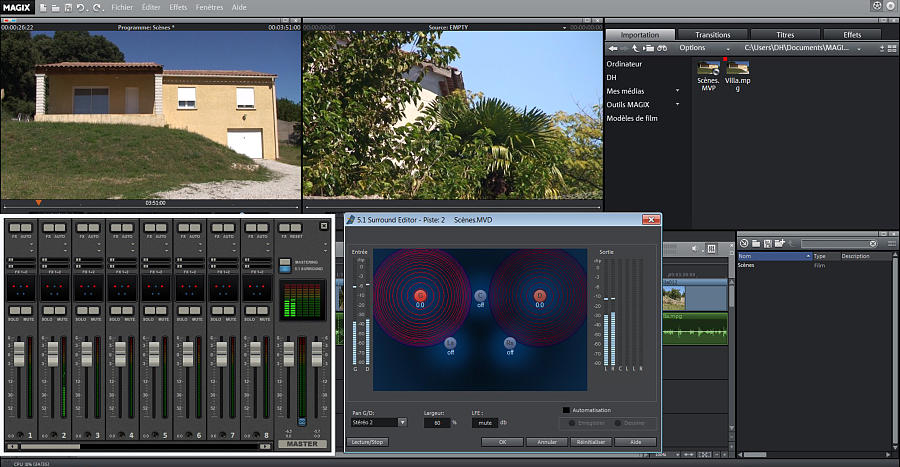The height and width of the screenshot is (467, 900).
Task: Click program monitor position marker
Action: pos(38,203)
